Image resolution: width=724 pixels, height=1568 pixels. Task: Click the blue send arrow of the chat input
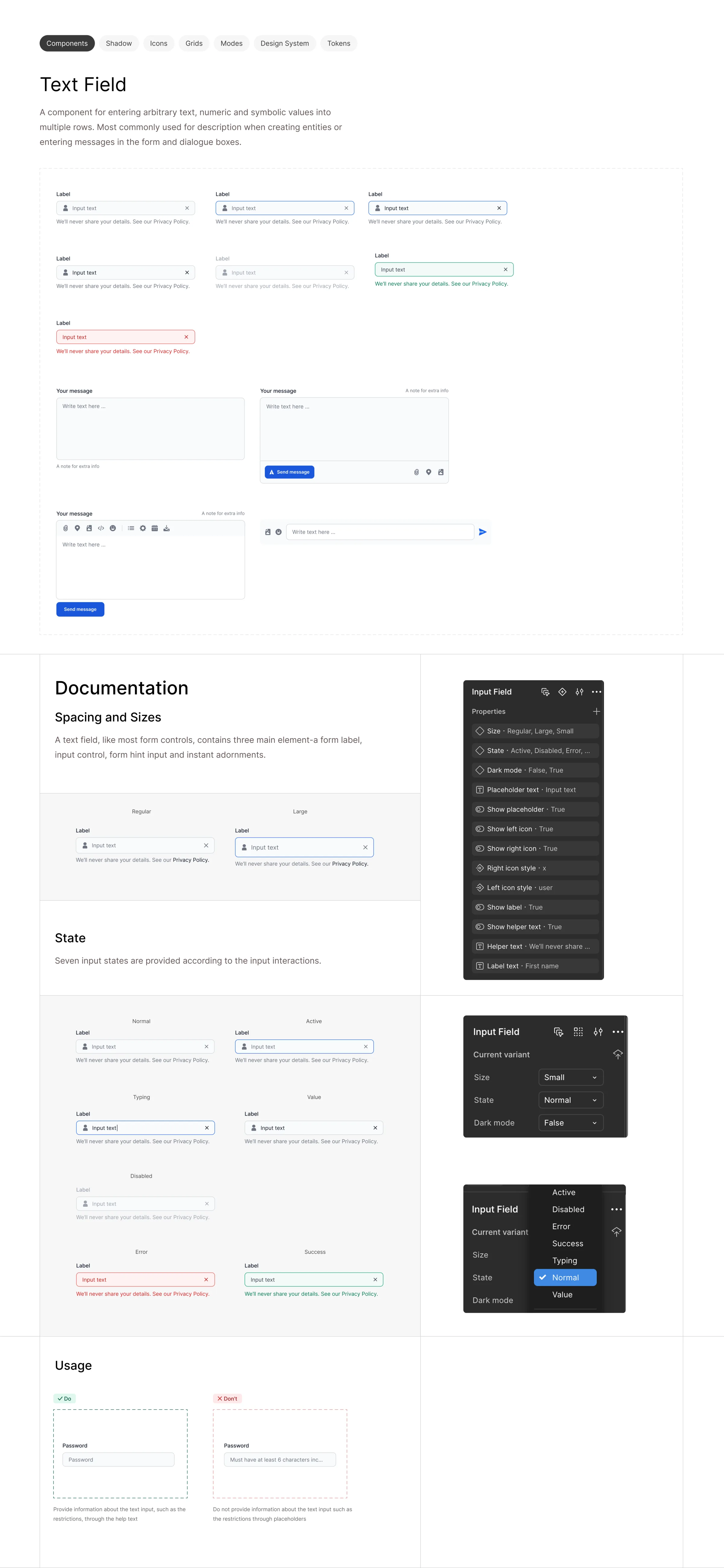tap(482, 532)
